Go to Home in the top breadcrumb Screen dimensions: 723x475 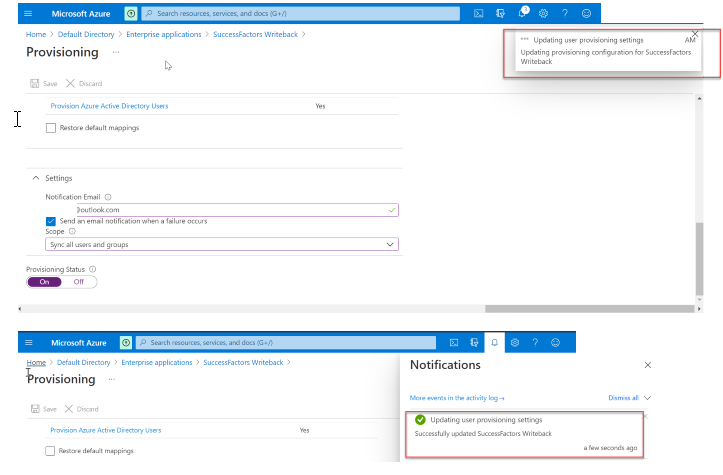click(36, 34)
